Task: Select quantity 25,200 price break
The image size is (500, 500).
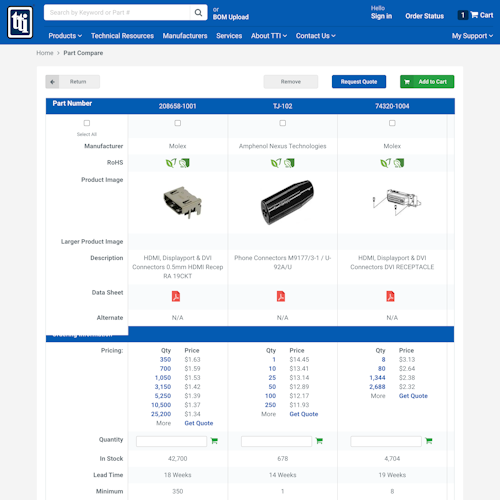Action: click(161, 414)
